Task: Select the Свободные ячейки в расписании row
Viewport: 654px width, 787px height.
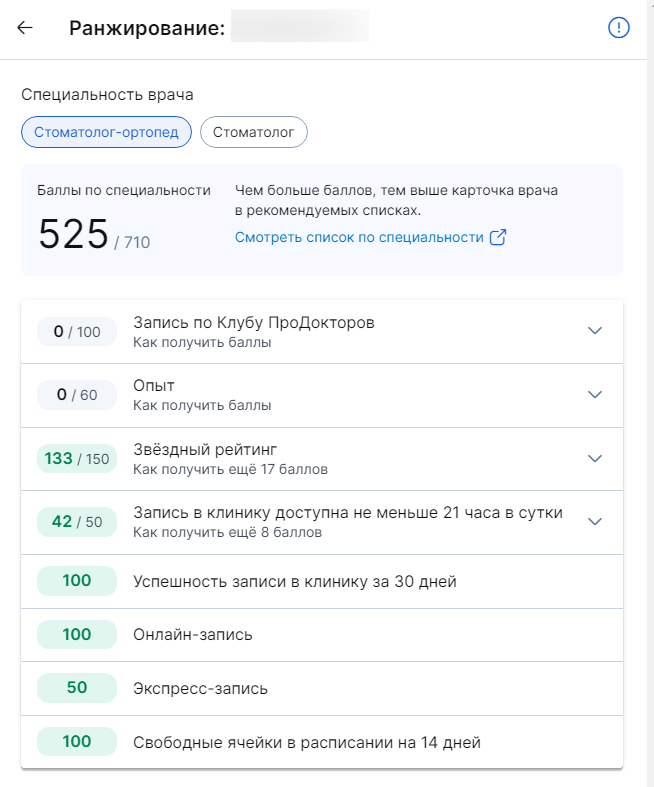Action: (307, 743)
